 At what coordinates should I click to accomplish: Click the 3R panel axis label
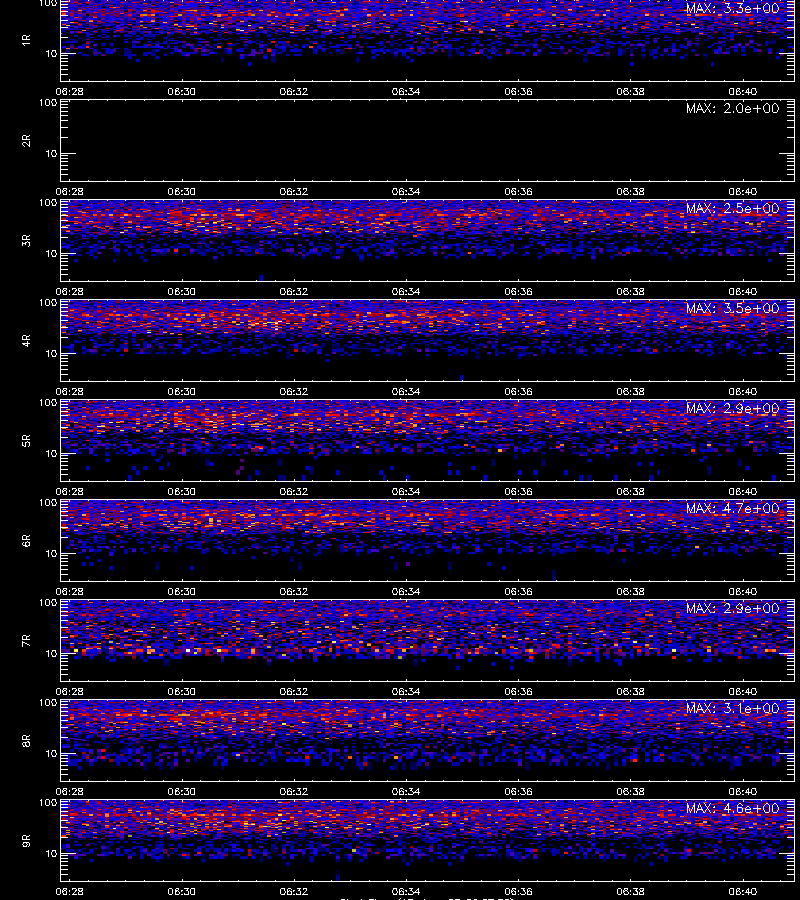pos(26,240)
